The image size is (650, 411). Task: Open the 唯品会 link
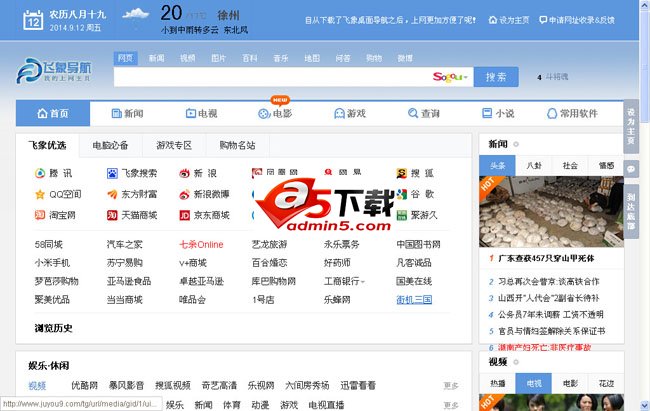point(192,299)
